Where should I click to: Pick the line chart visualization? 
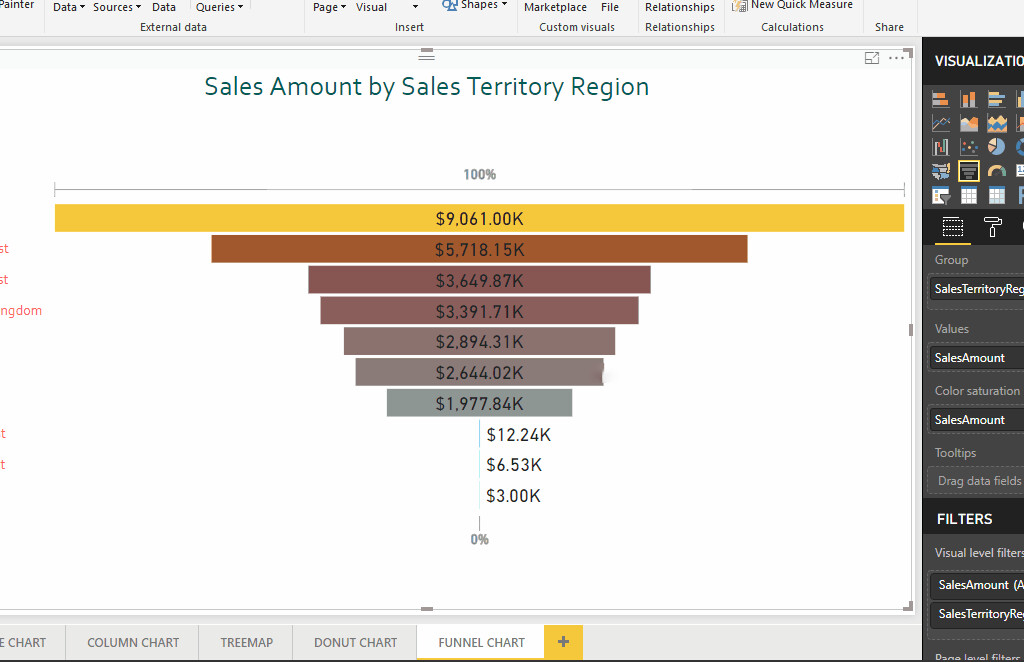pos(940,123)
